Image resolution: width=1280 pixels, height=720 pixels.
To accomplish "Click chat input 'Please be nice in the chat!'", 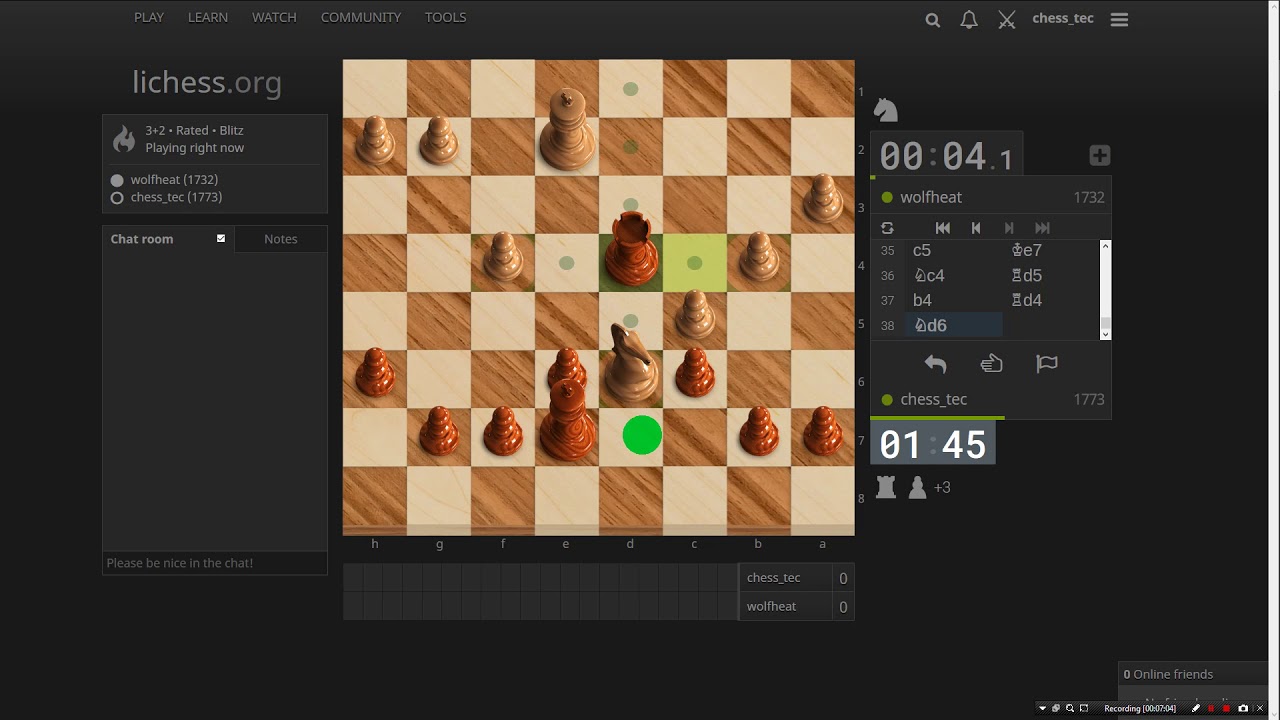I will point(215,563).
